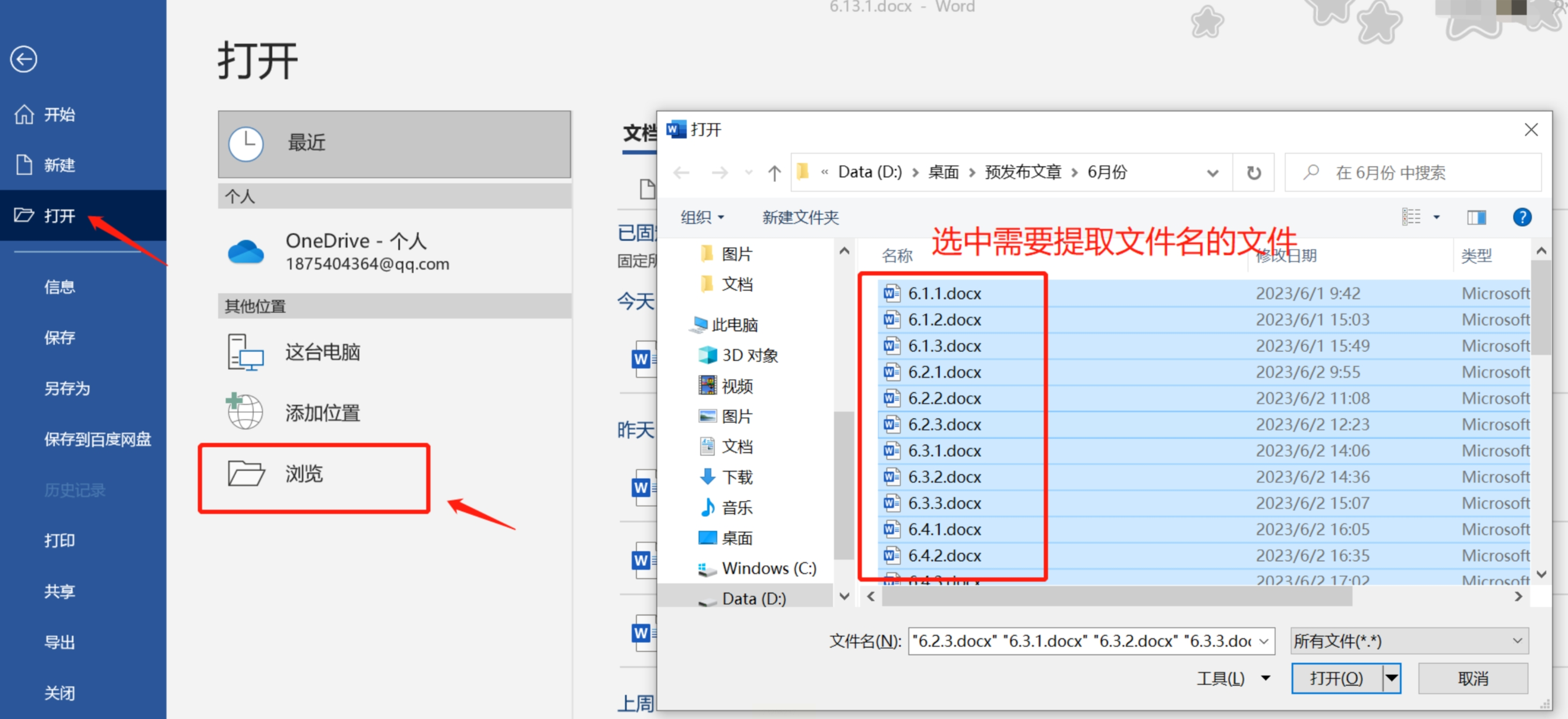Select 最近 recent documents location
This screenshot has height=719, width=1568.
[395, 144]
